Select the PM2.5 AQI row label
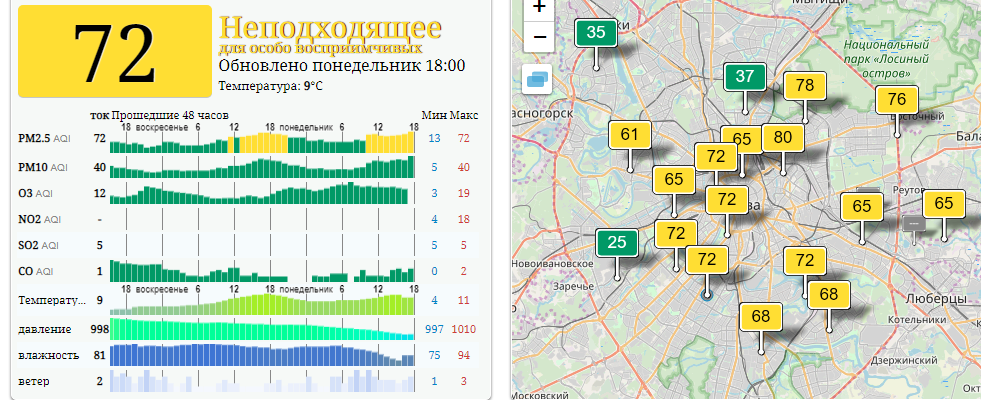Image resolution: width=981 pixels, height=400 pixels. pos(44,139)
